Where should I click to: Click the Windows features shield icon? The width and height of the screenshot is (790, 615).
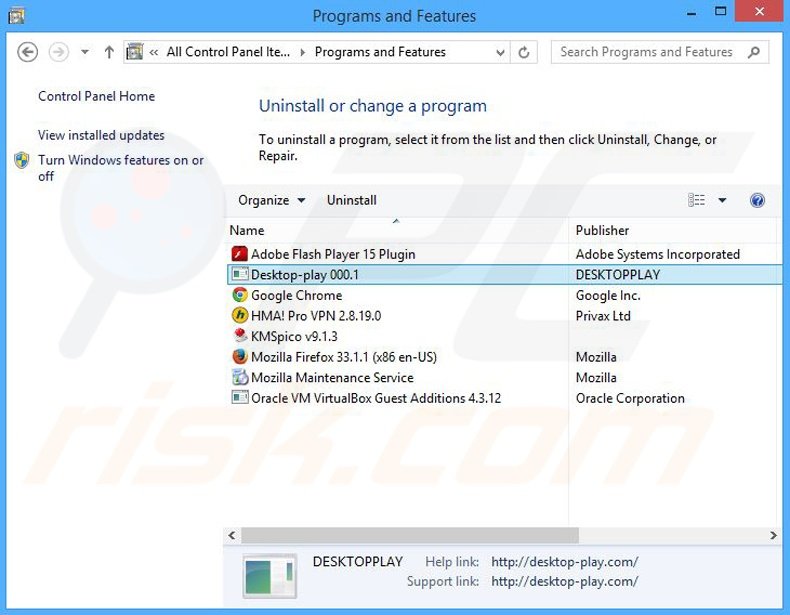click(x=22, y=160)
